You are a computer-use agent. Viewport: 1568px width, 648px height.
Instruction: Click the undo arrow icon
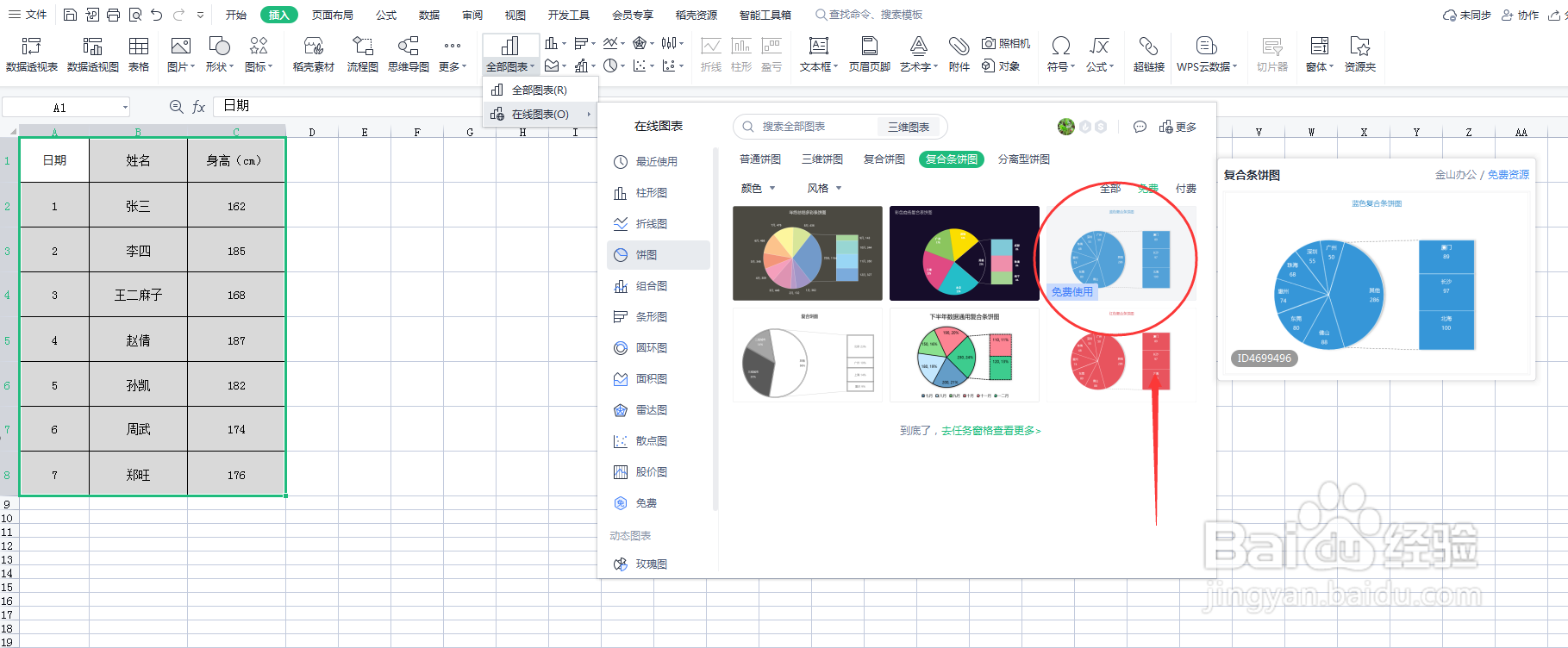tap(156, 15)
